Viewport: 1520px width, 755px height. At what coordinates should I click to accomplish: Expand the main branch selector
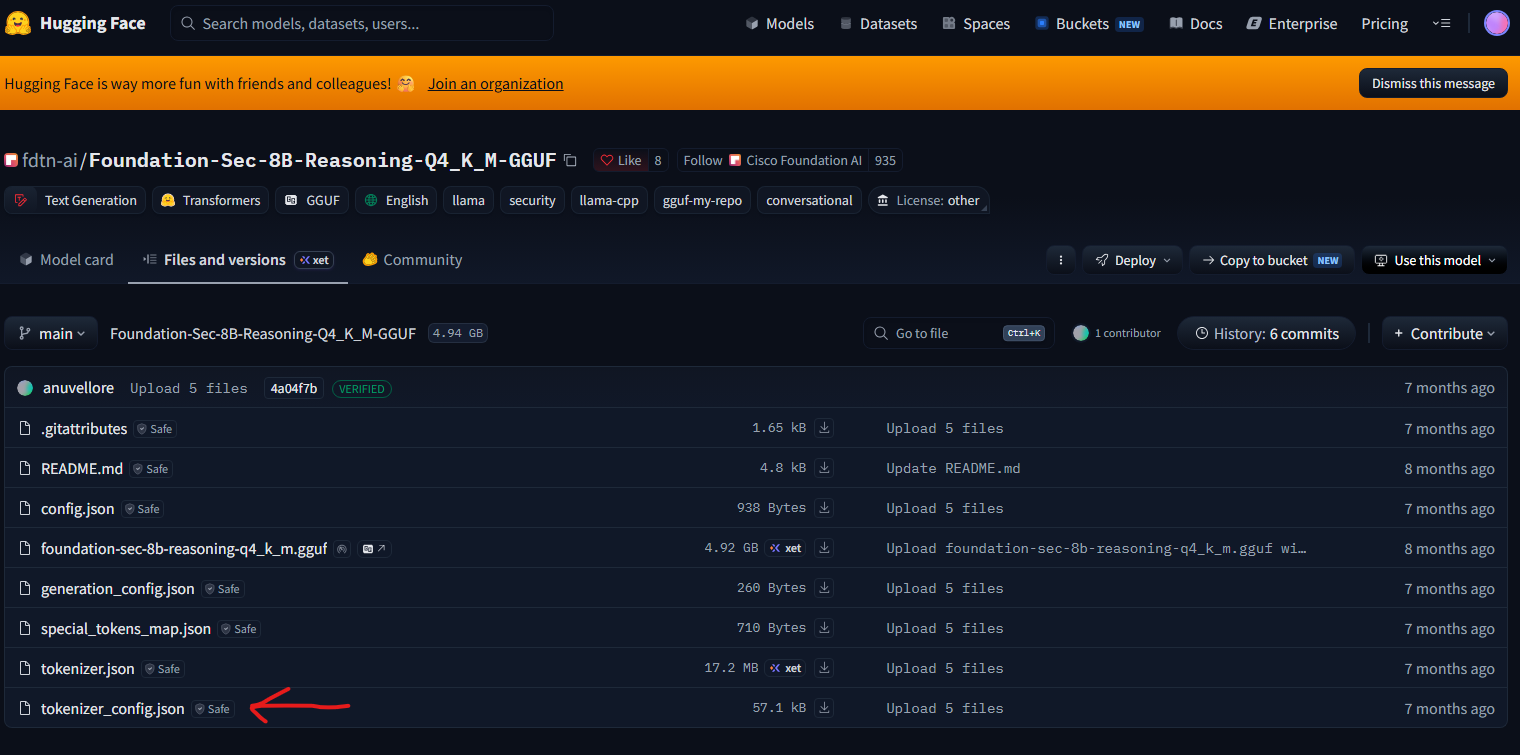tap(52, 334)
